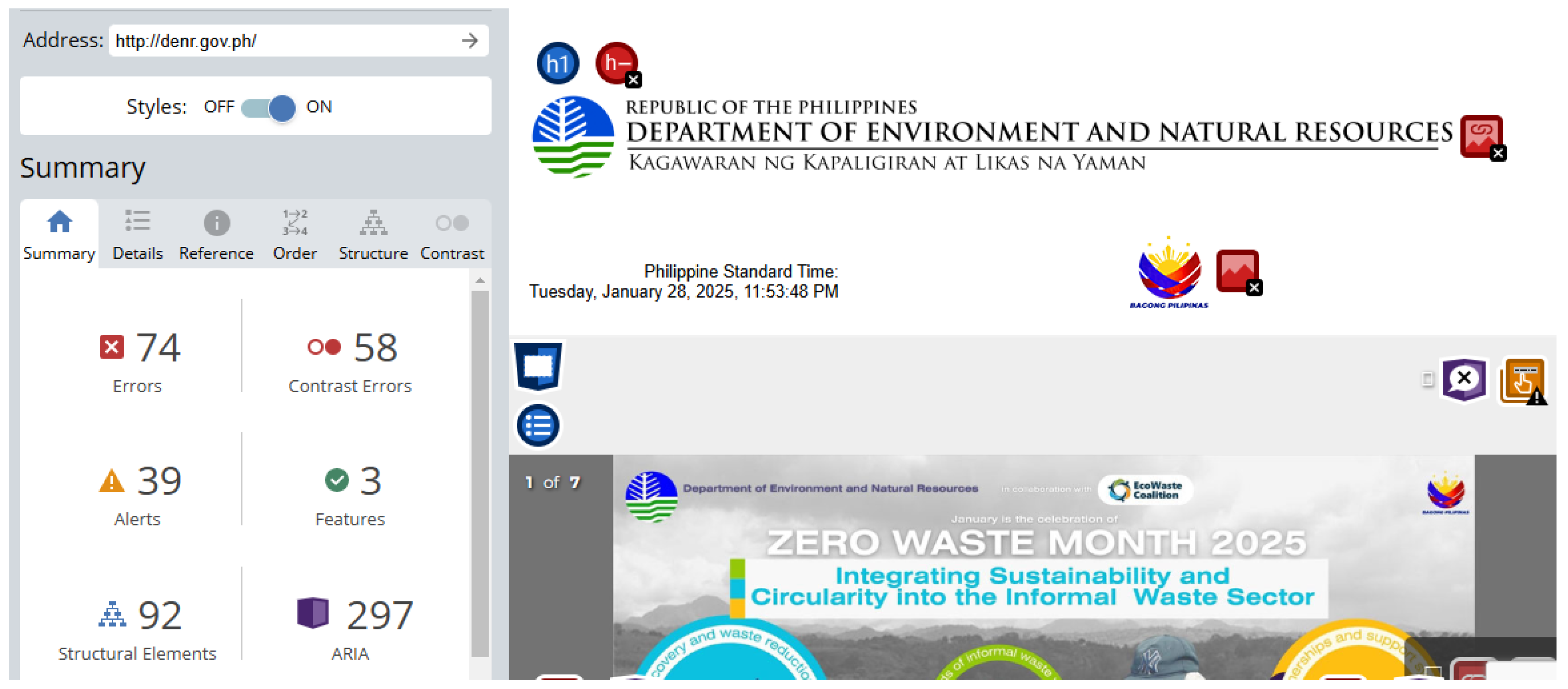Screen dimensions: 1568x689
Task: Click the summary panel scroll-up arrow
Action: coord(480,280)
